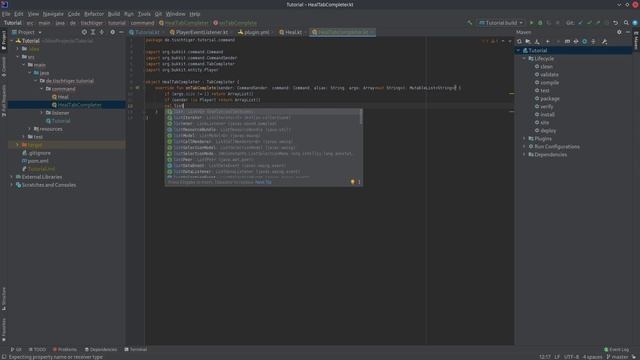The image size is (640, 360).
Task: Expand the target folder in Project tree
Action: pyautogui.click(x=18, y=145)
